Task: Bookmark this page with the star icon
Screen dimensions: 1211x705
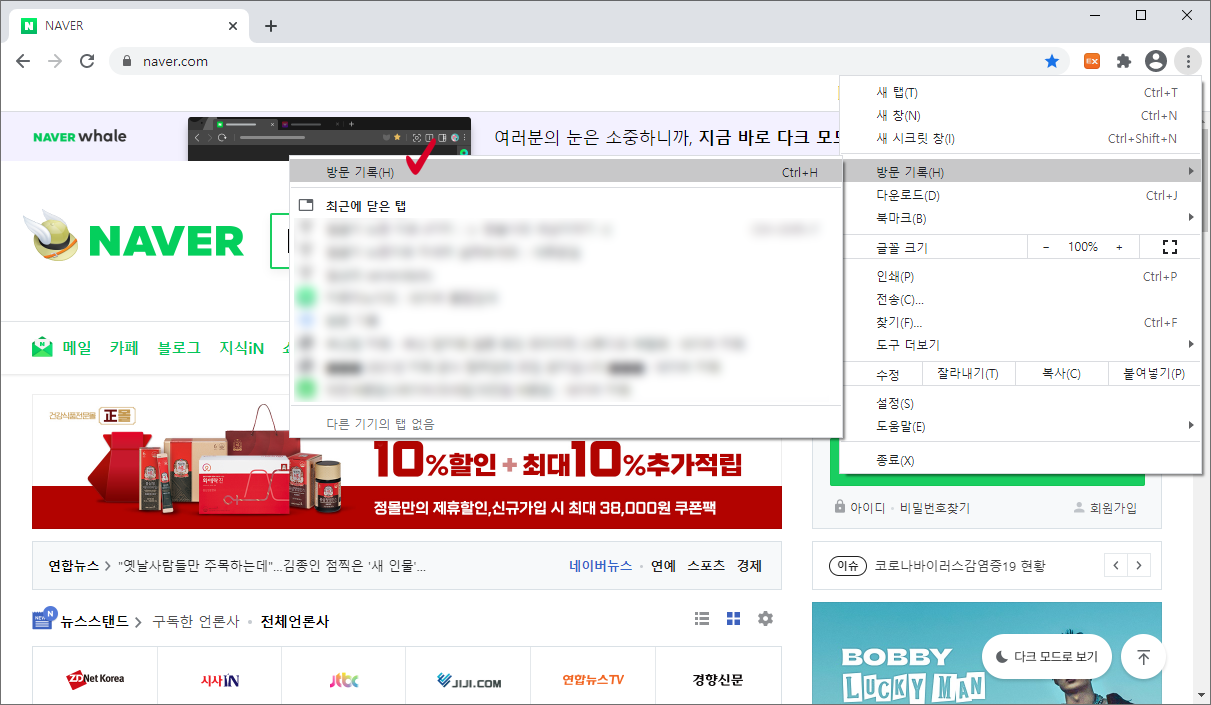Action: point(1052,61)
